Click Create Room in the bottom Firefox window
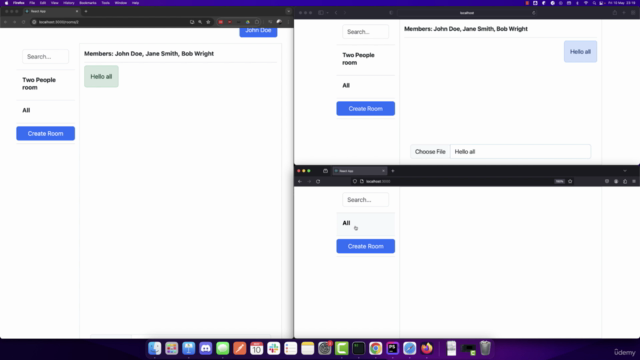The height and width of the screenshot is (360, 640). (x=365, y=246)
